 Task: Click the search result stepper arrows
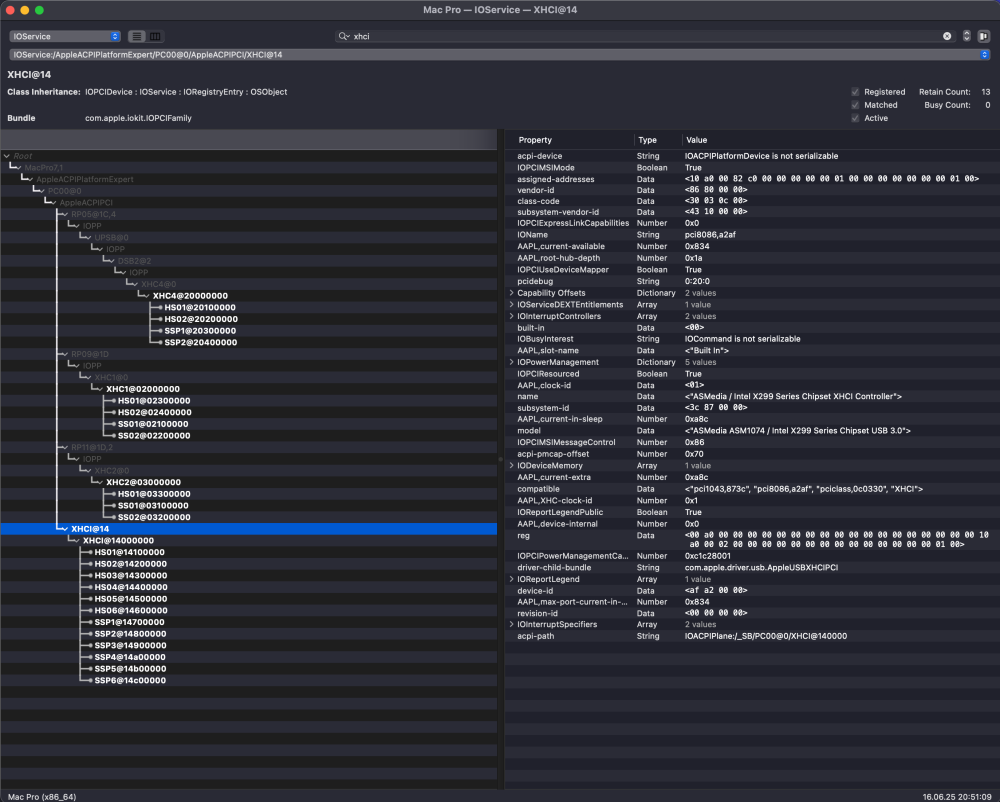coord(967,36)
